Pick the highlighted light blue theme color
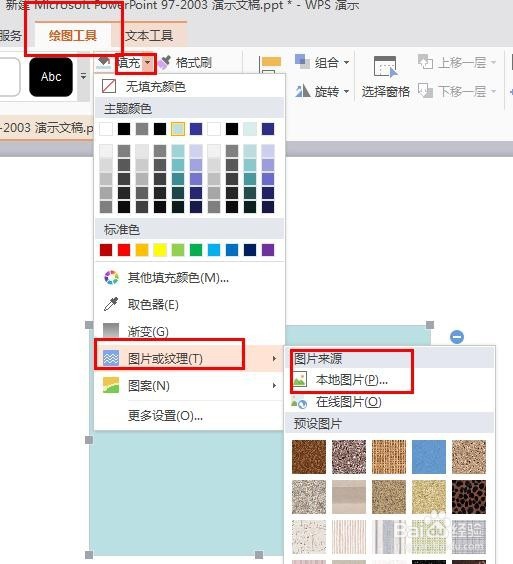 [178, 129]
